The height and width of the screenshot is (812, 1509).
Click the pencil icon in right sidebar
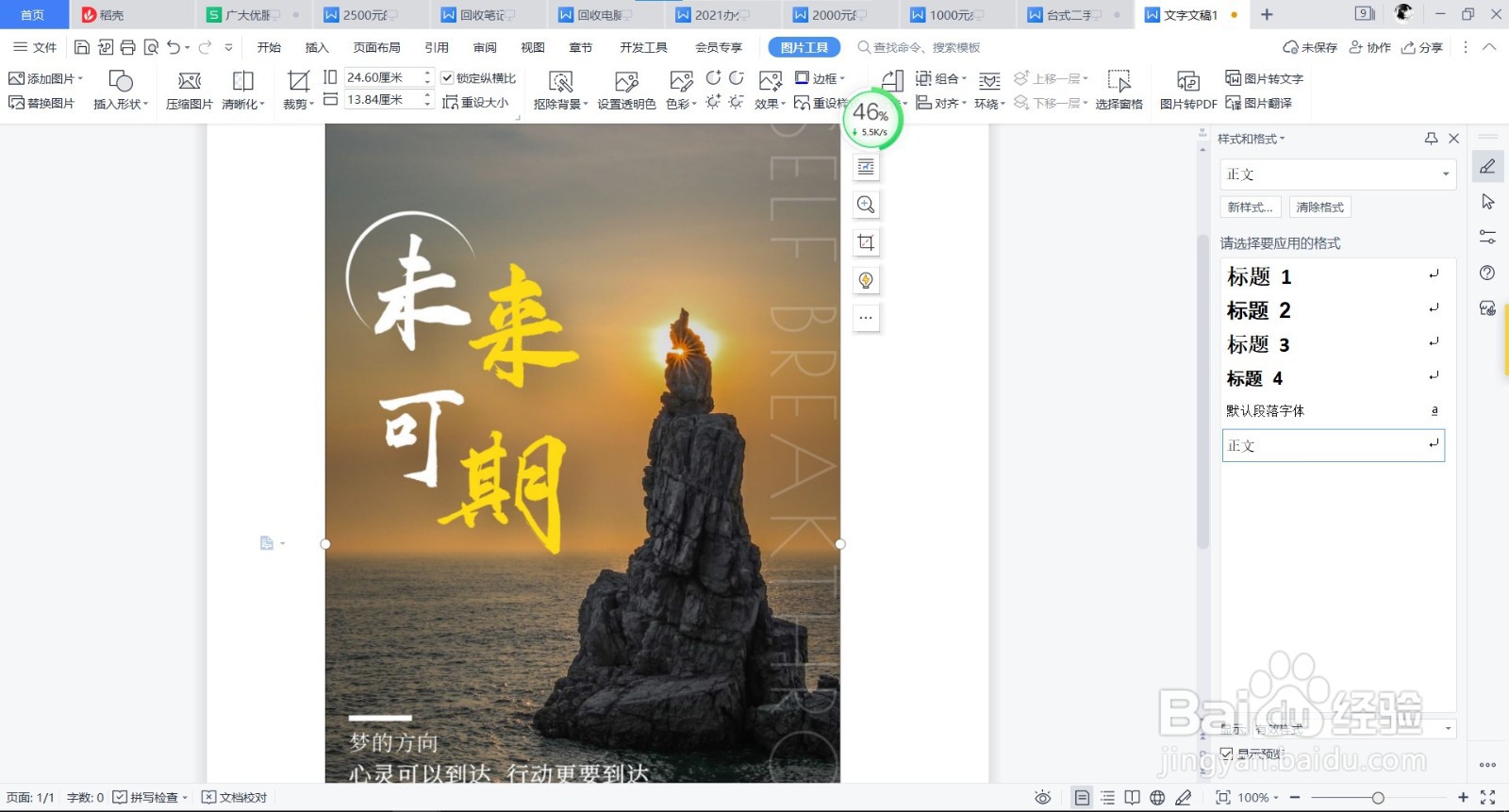pos(1487,166)
